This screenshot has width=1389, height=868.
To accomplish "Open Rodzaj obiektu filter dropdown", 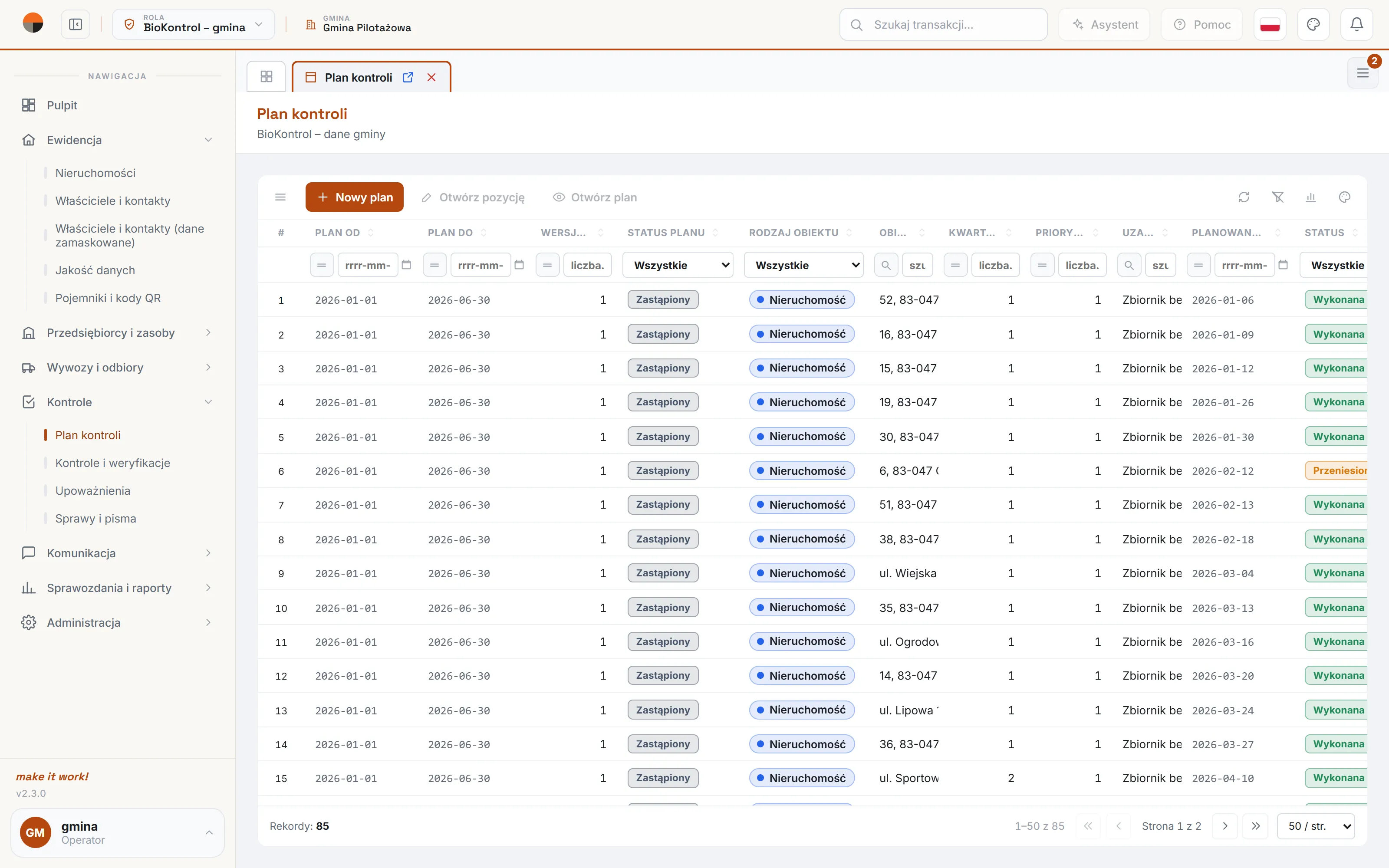I will 803,265.
